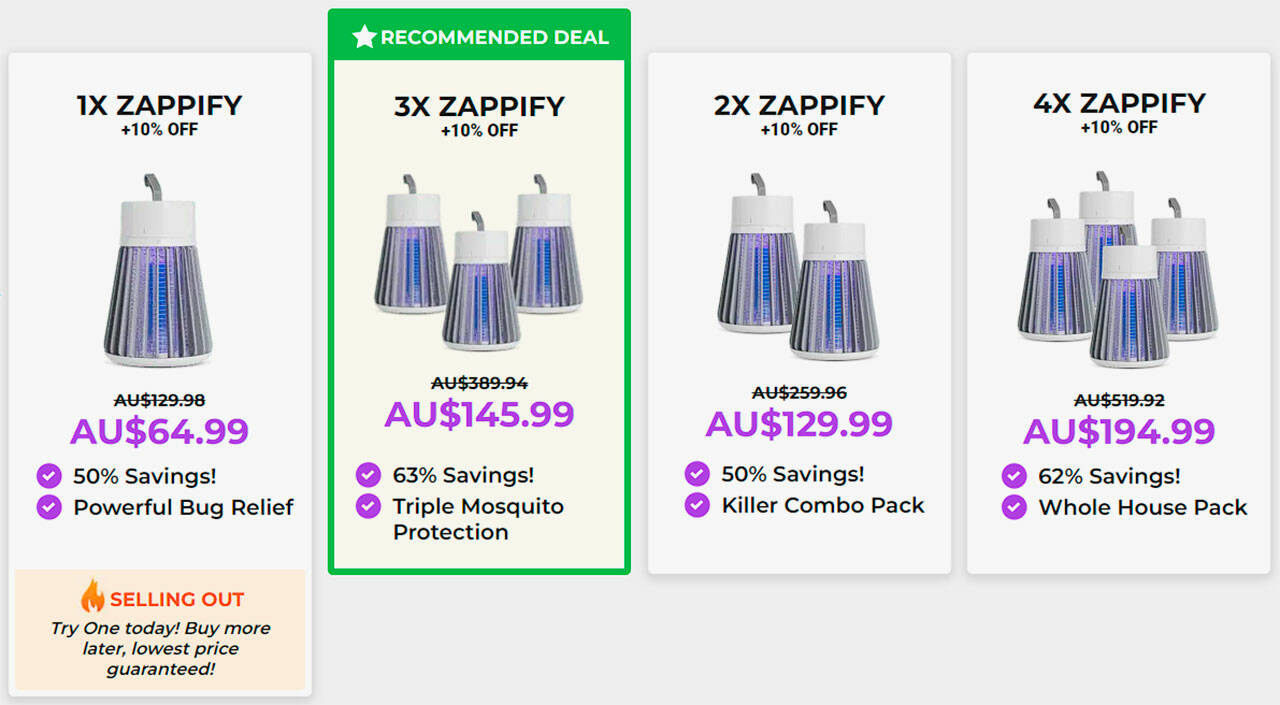This screenshot has width=1280, height=705.
Task: Click the AU$129.99 price for two units
Action: click(x=799, y=424)
